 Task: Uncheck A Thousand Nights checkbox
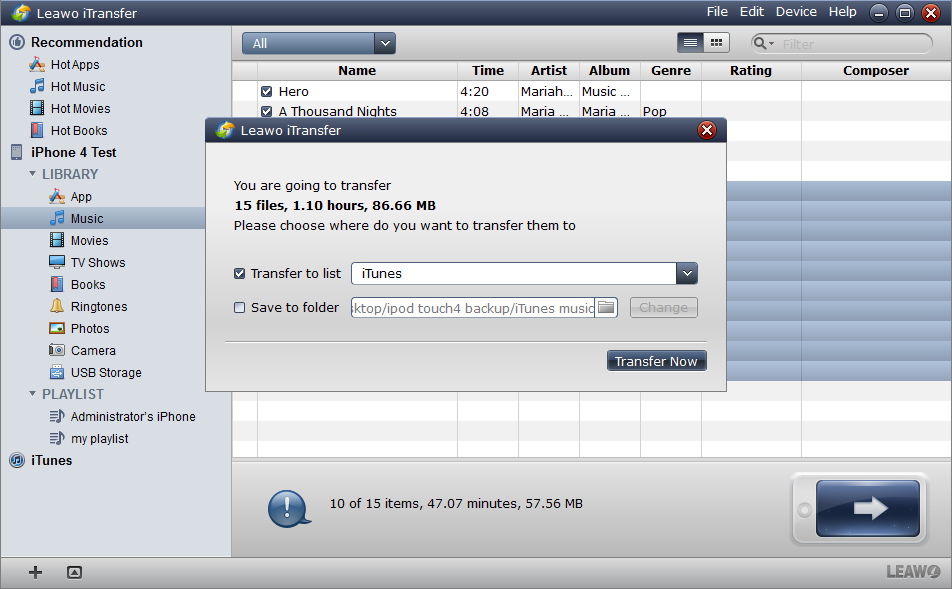(267, 111)
